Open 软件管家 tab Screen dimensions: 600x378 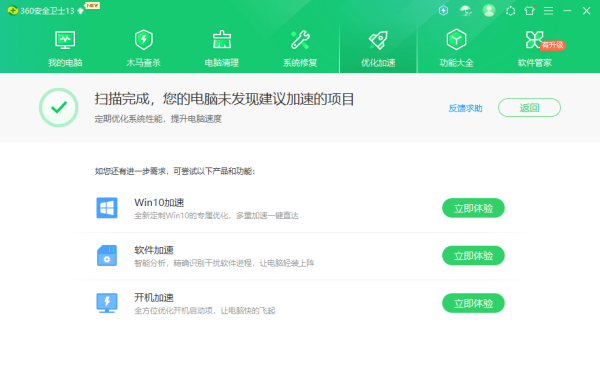click(535, 49)
